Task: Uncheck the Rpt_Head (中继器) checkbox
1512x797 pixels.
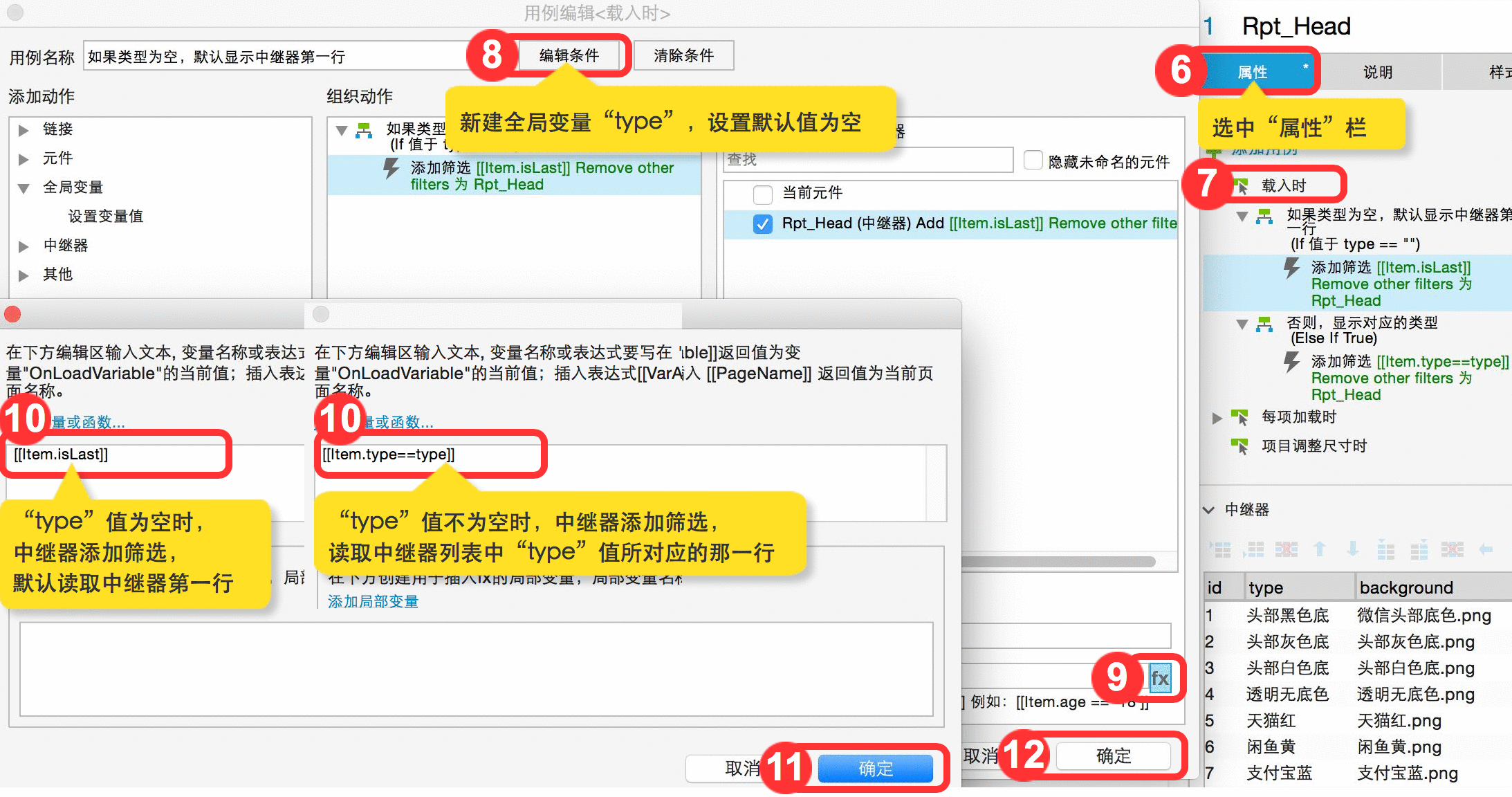Action: [x=763, y=224]
